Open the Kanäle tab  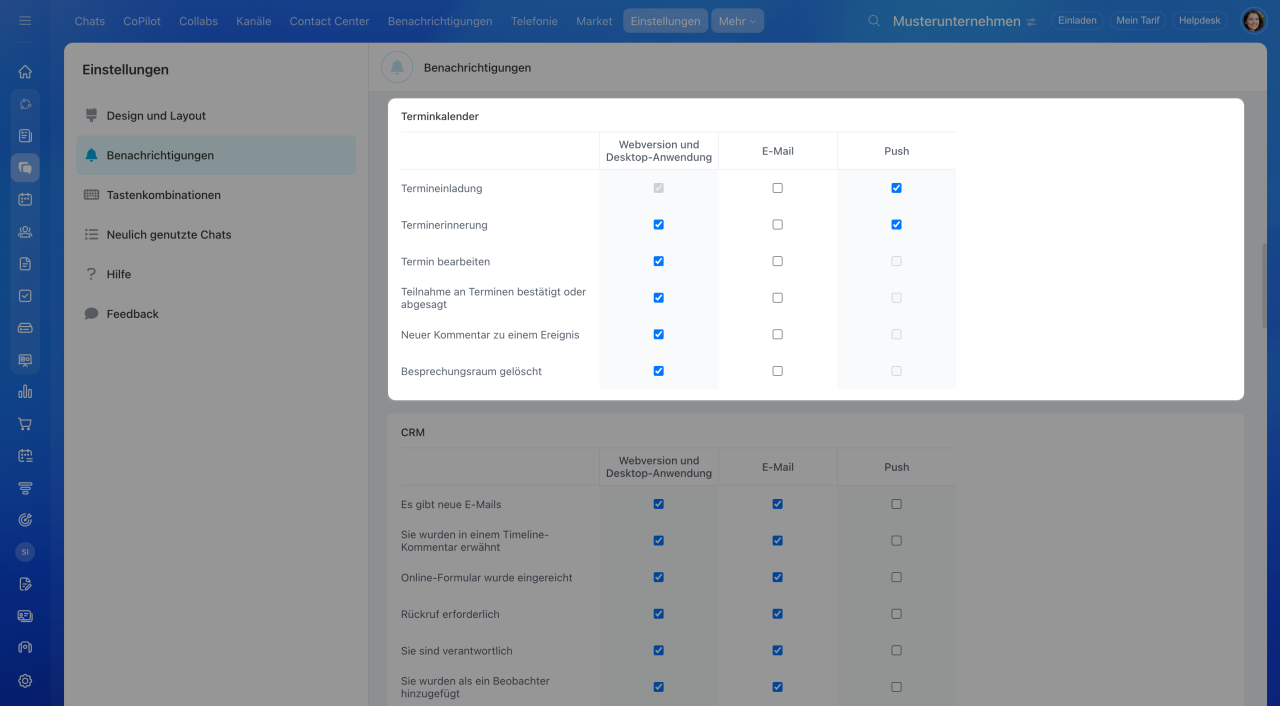coord(253,21)
